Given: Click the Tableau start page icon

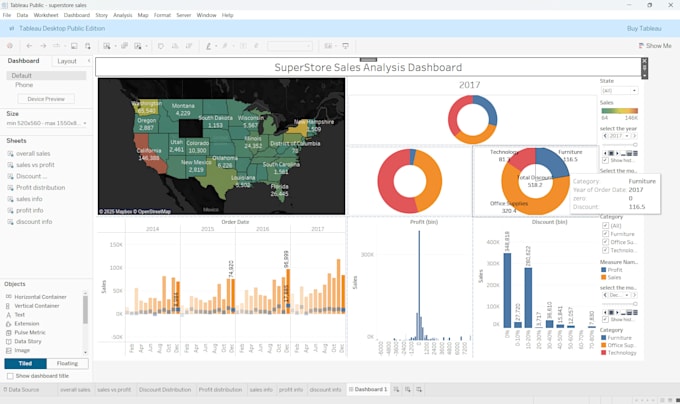Looking at the screenshot, I should [10, 46].
